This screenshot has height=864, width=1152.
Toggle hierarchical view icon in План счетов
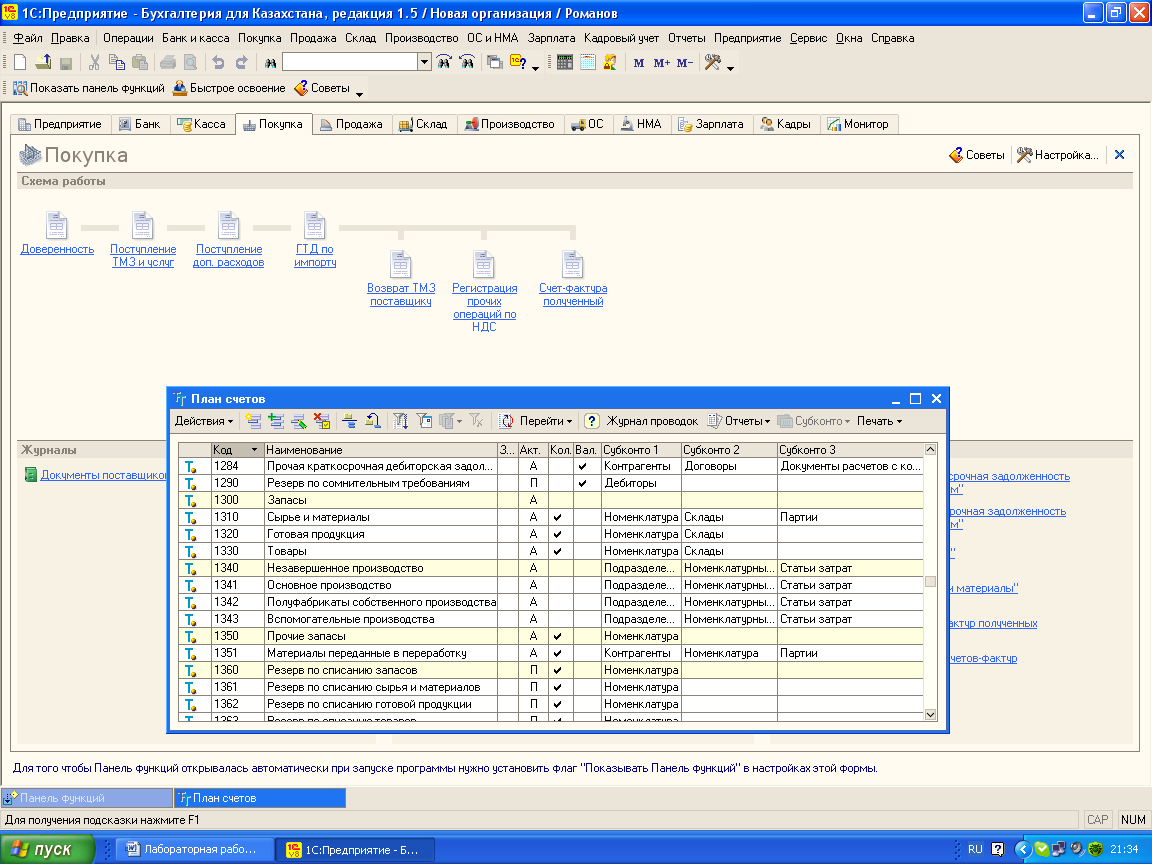tap(350, 421)
